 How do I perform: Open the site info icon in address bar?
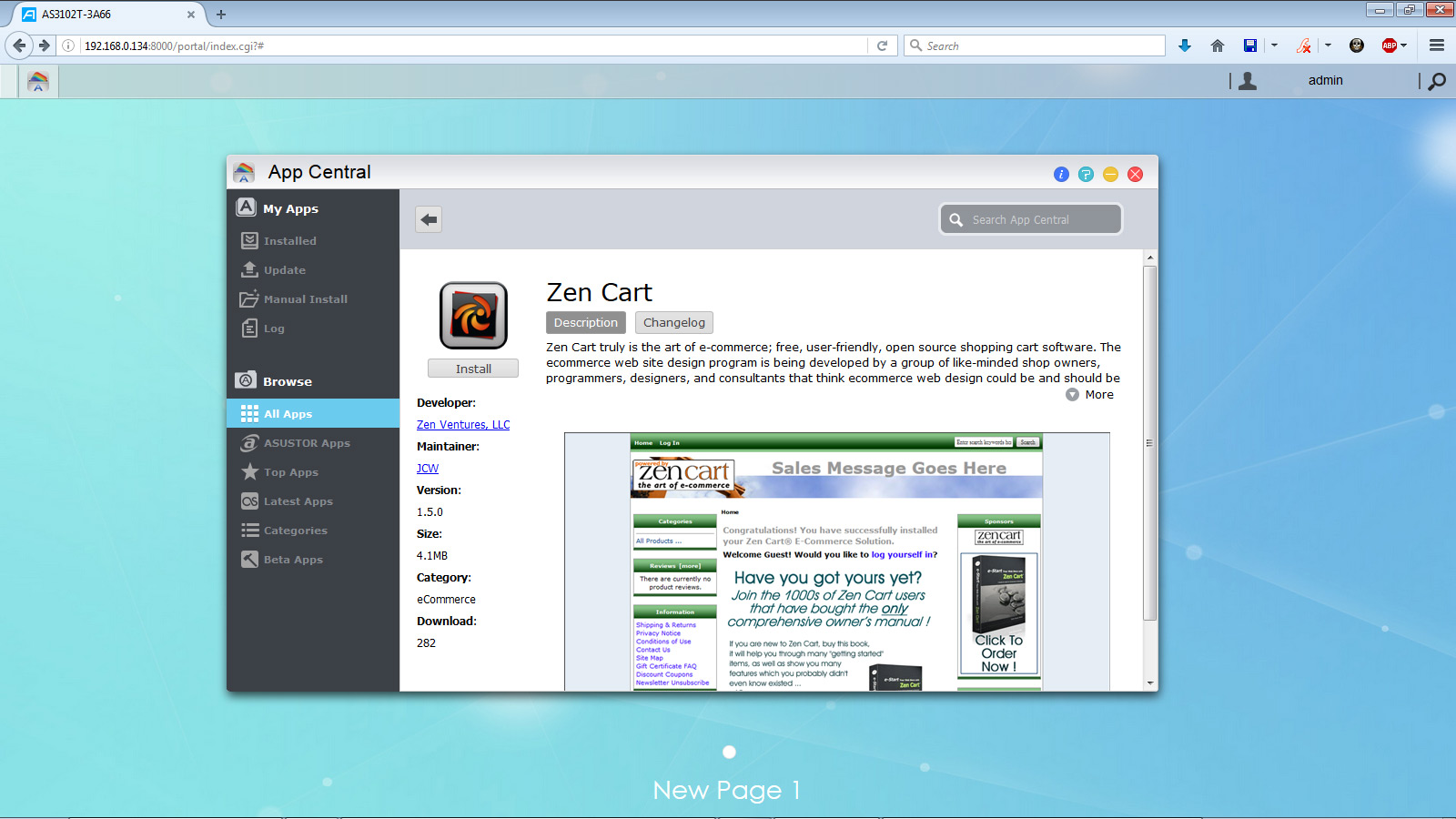pos(68,45)
